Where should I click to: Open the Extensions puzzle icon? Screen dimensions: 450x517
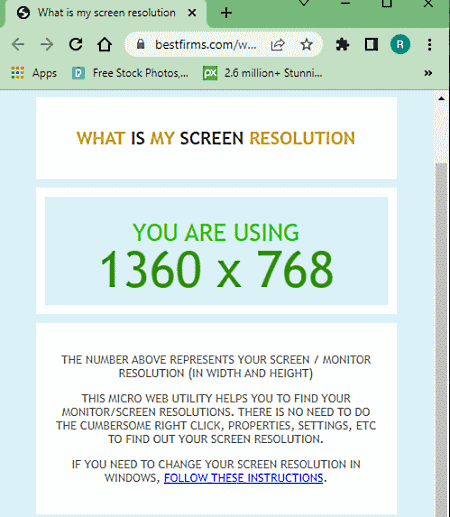coord(342,44)
